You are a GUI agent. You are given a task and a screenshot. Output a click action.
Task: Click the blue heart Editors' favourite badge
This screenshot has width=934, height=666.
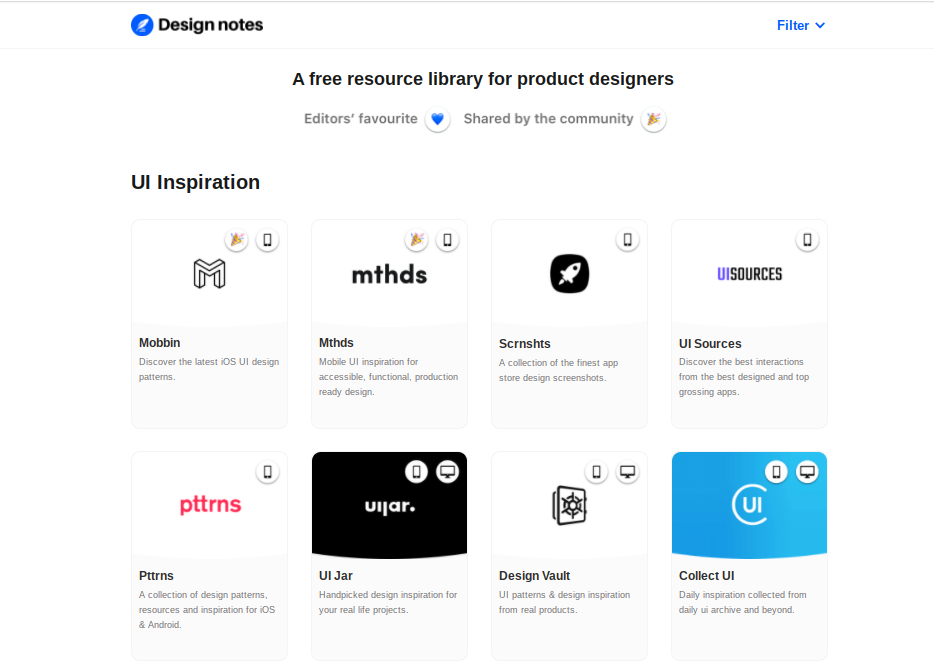pyautogui.click(x=437, y=119)
